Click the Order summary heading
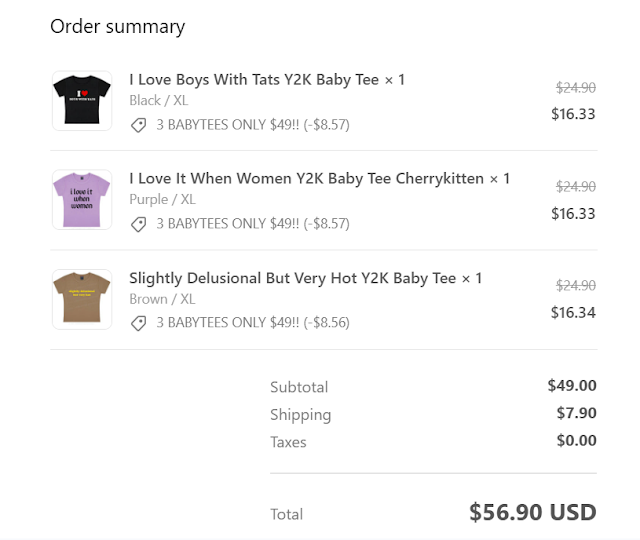The height and width of the screenshot is (540, 640). [x=117, y=26]
